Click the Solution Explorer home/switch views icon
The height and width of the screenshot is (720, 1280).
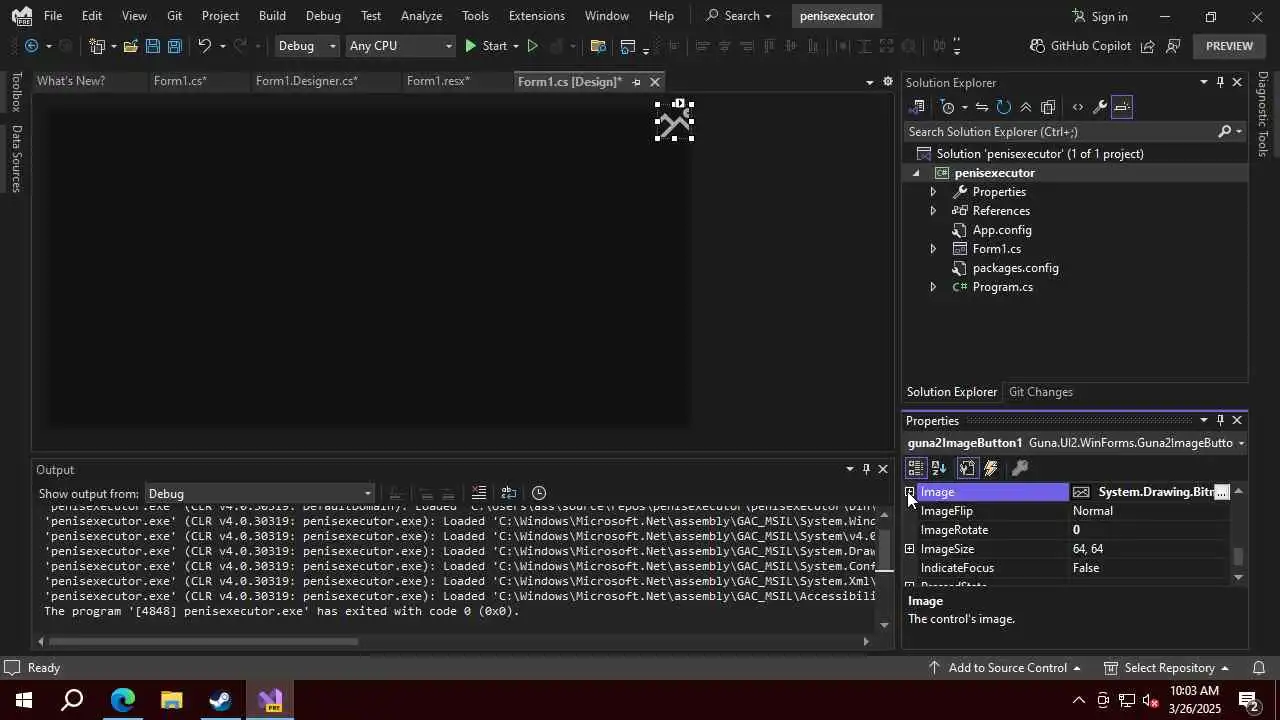click(x=917, y=107)
